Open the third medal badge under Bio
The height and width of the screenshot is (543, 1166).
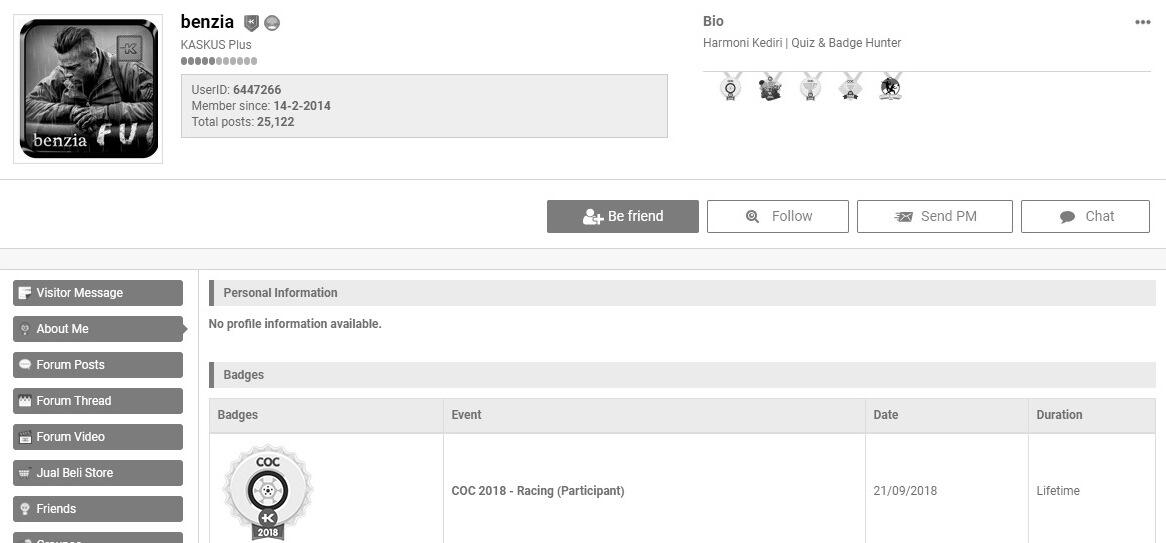[x=811, y=88]
